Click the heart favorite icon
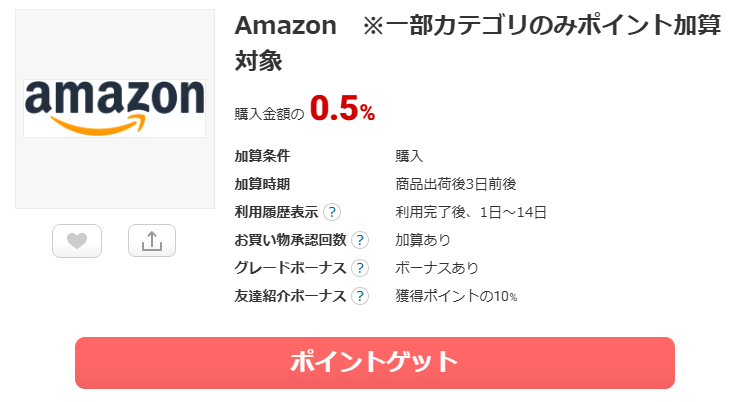The width and height of the screenshot is (729, 402). pyautogui.click(x=77, y=240)
